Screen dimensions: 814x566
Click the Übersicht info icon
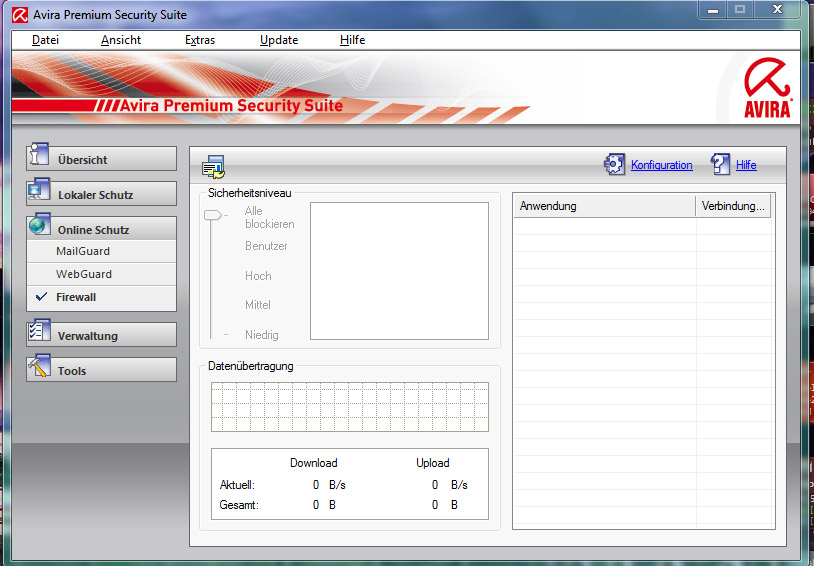click(39, 154)
